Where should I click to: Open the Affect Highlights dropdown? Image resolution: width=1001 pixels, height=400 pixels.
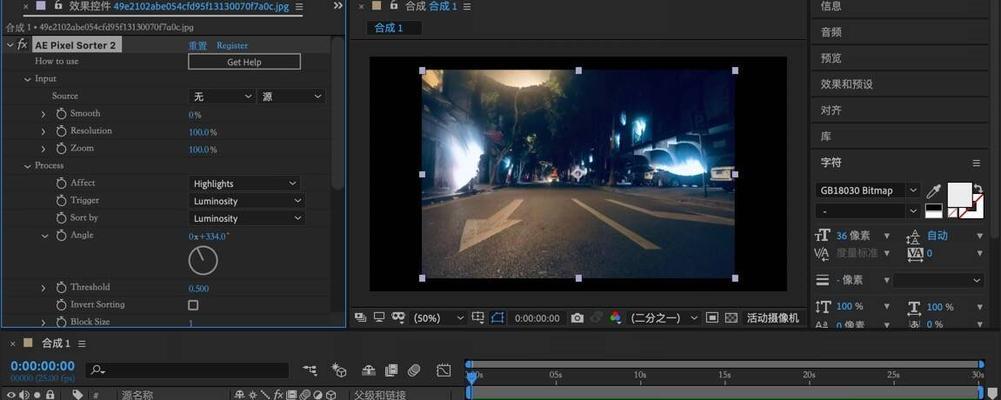(x=246, y=184)
